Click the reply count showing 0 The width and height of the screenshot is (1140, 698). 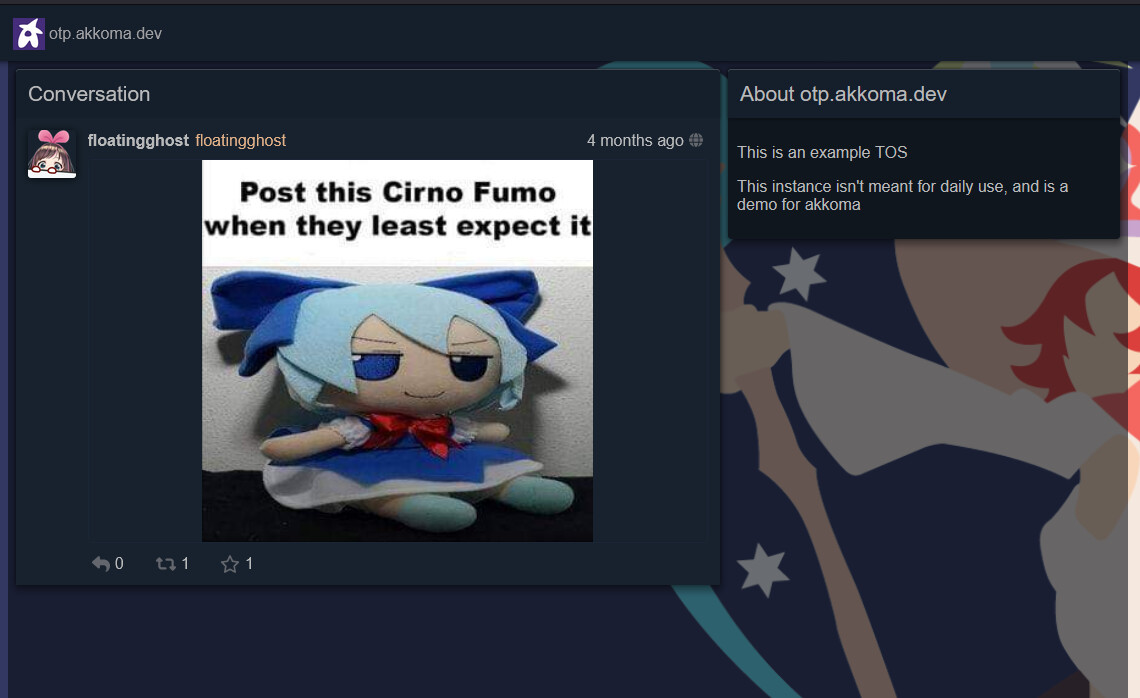(x=119, y=563)
